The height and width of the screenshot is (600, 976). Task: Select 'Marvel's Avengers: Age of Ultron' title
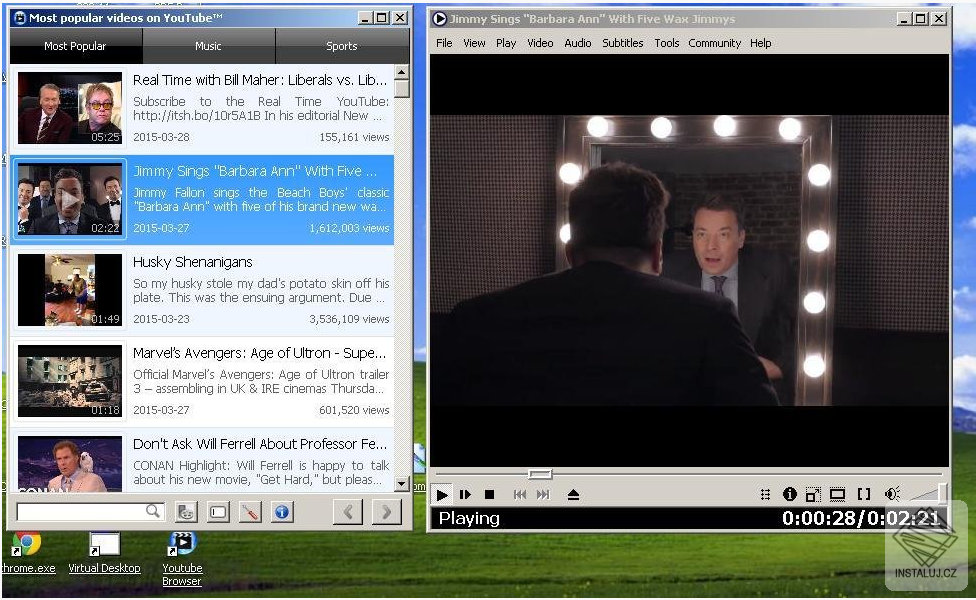click(260, 353)
